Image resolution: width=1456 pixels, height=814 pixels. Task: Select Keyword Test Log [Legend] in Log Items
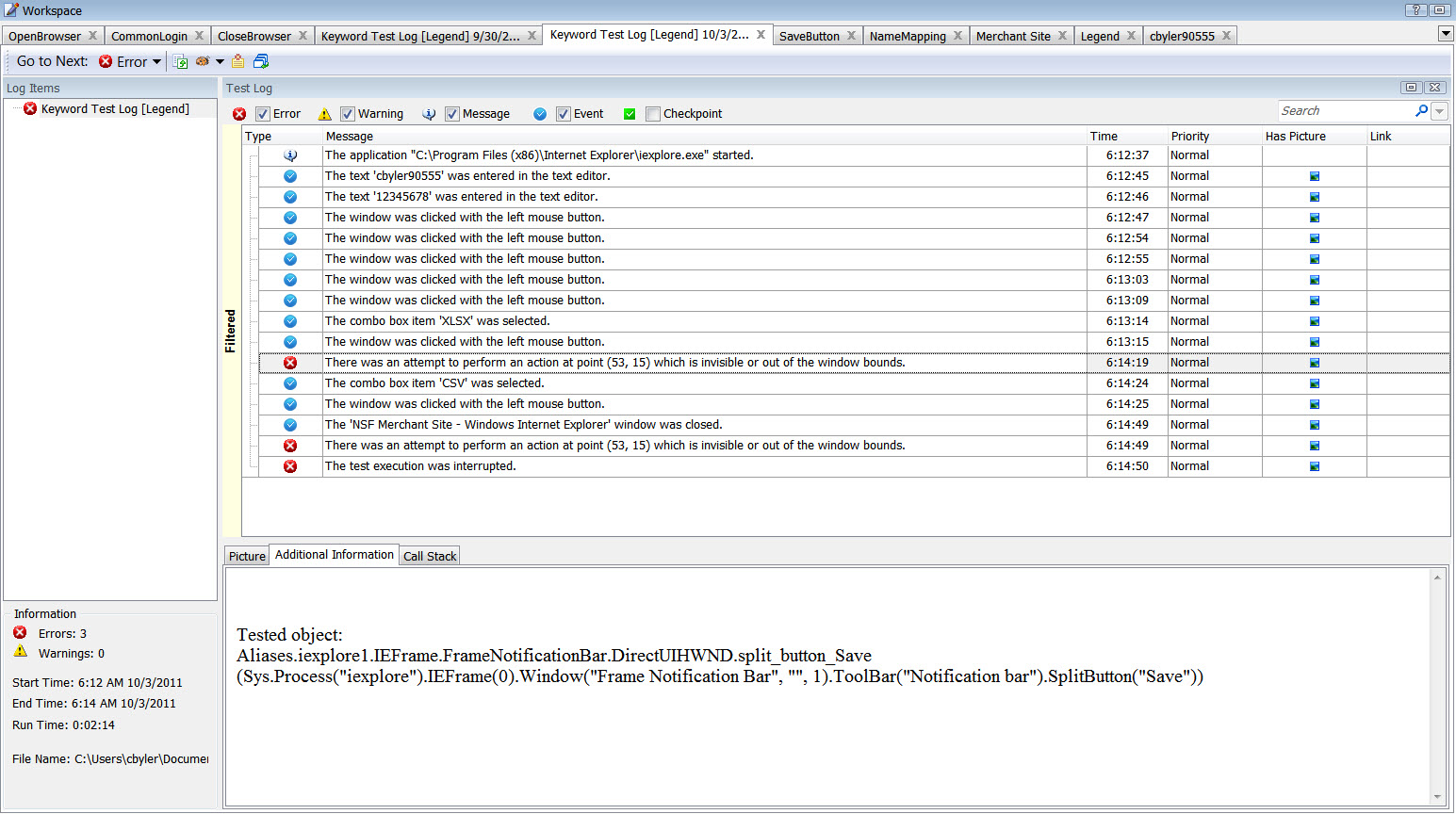click(115, 109)
